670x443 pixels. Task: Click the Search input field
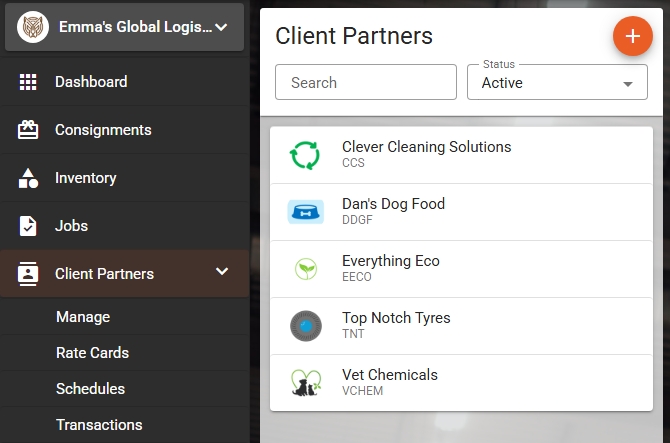pyautogui.click(x=366, y=82)
